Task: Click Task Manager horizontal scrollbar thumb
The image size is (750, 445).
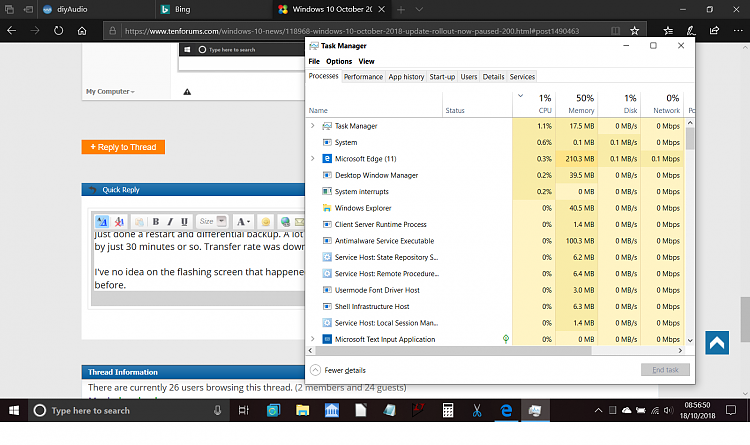Action: pos(453,350)
